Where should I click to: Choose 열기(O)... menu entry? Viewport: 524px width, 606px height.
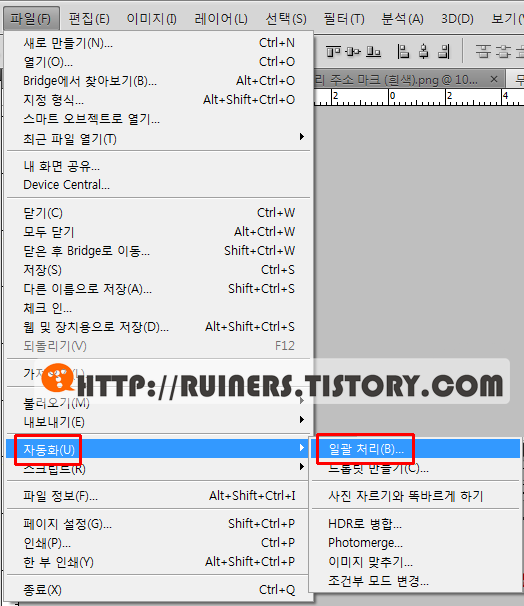pyautogui.click(x=158, y=62)
